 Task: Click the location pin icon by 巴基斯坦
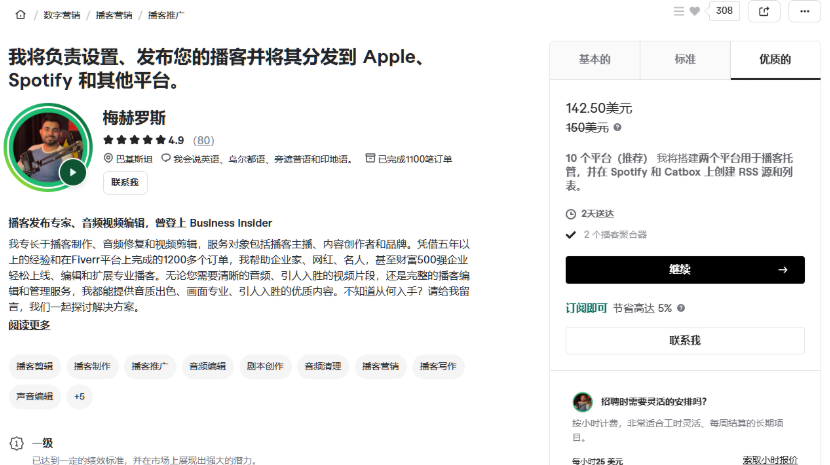[x=108, y=158]
